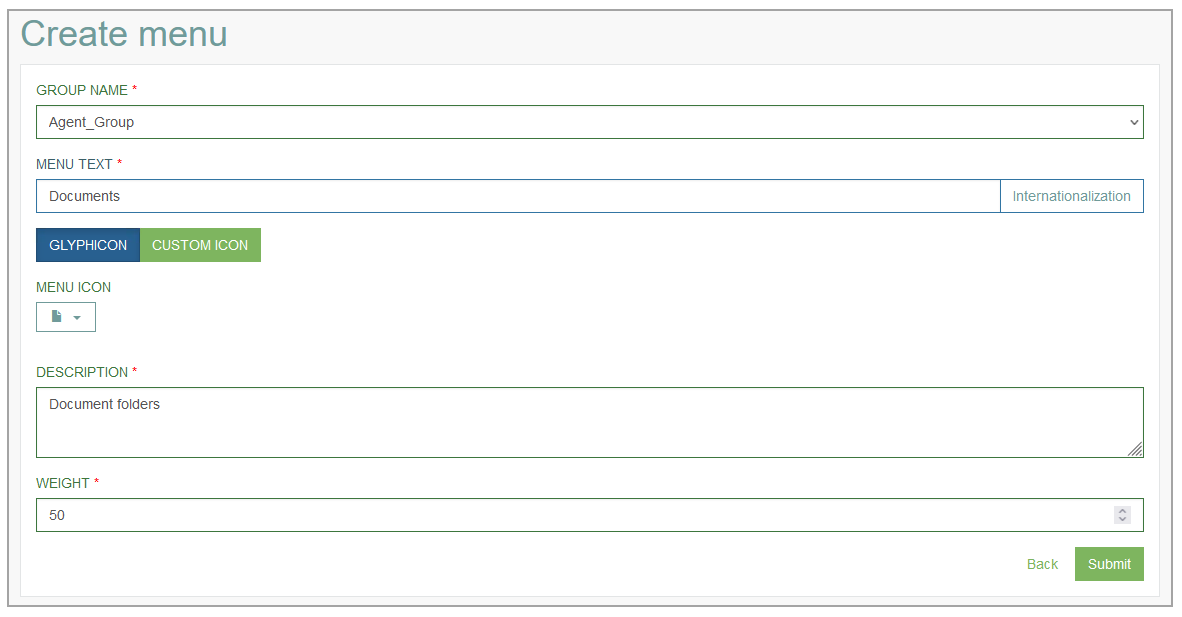Screen dimensions: 1182x617
Task: Switch to the CUSTOM ICON tab
Action: coord(201,245)
